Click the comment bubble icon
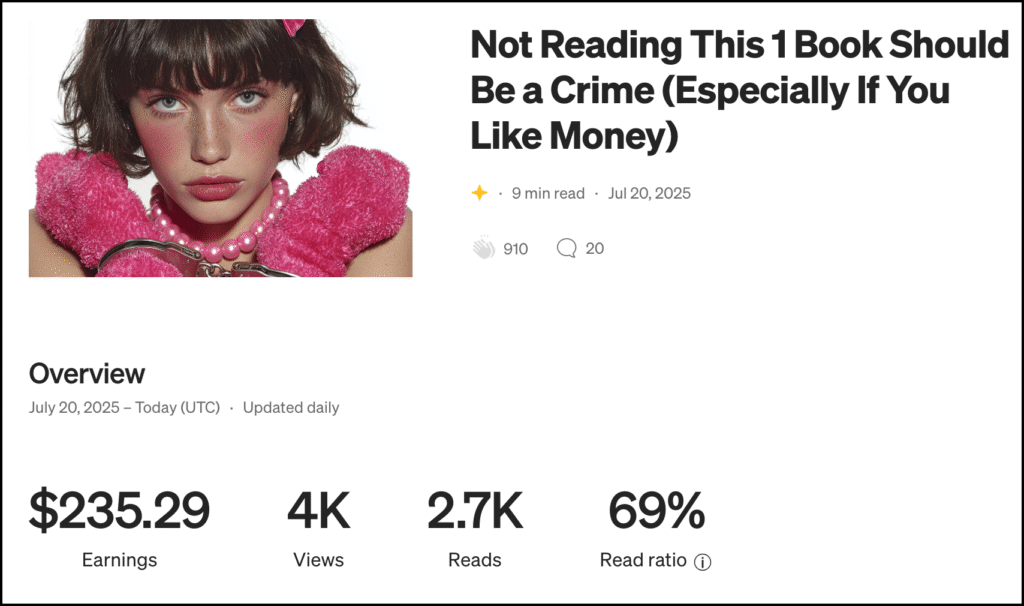 coord(566,248)
